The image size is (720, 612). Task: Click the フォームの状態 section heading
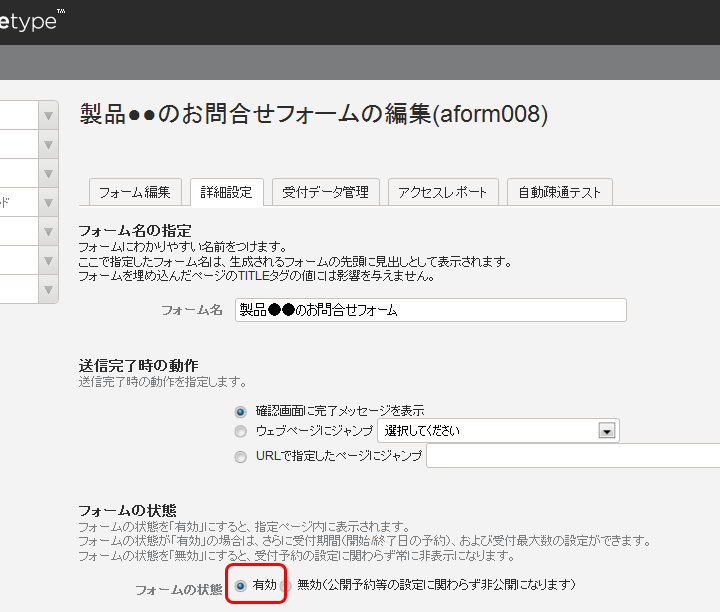(127, 510)
